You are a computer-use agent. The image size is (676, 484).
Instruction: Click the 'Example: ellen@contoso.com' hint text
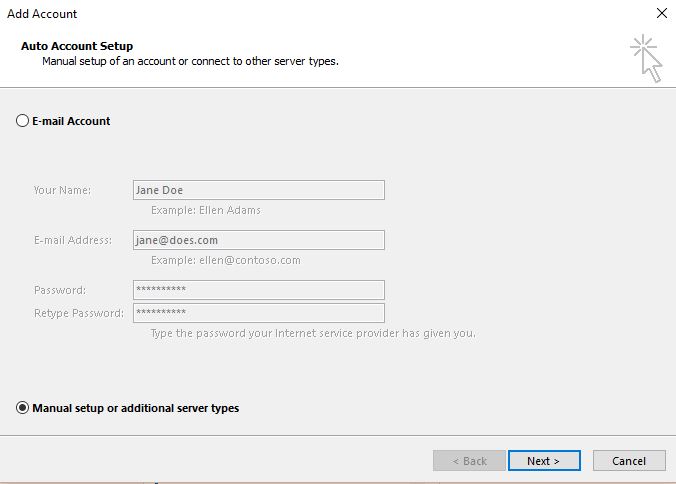tap(225, 260)
